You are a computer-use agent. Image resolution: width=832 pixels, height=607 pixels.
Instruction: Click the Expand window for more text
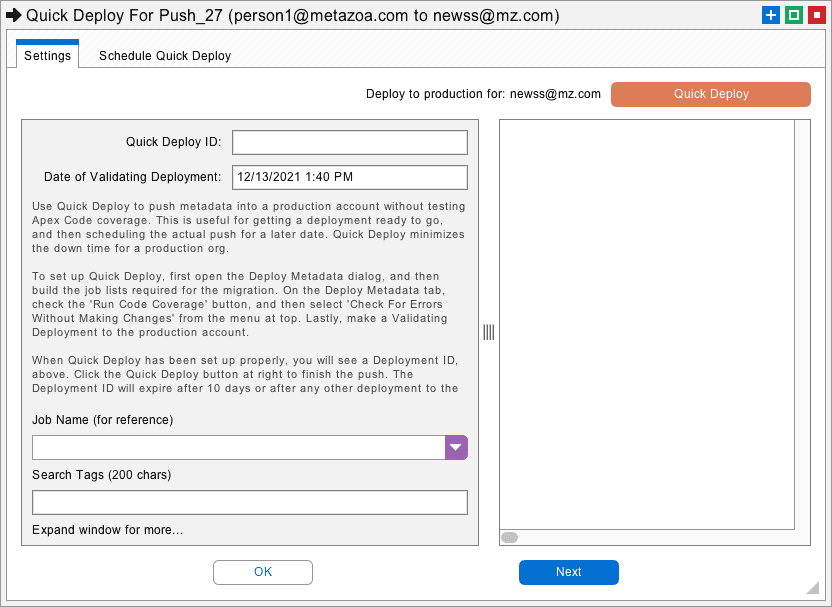pyautogui.click(x=108, y=530)
